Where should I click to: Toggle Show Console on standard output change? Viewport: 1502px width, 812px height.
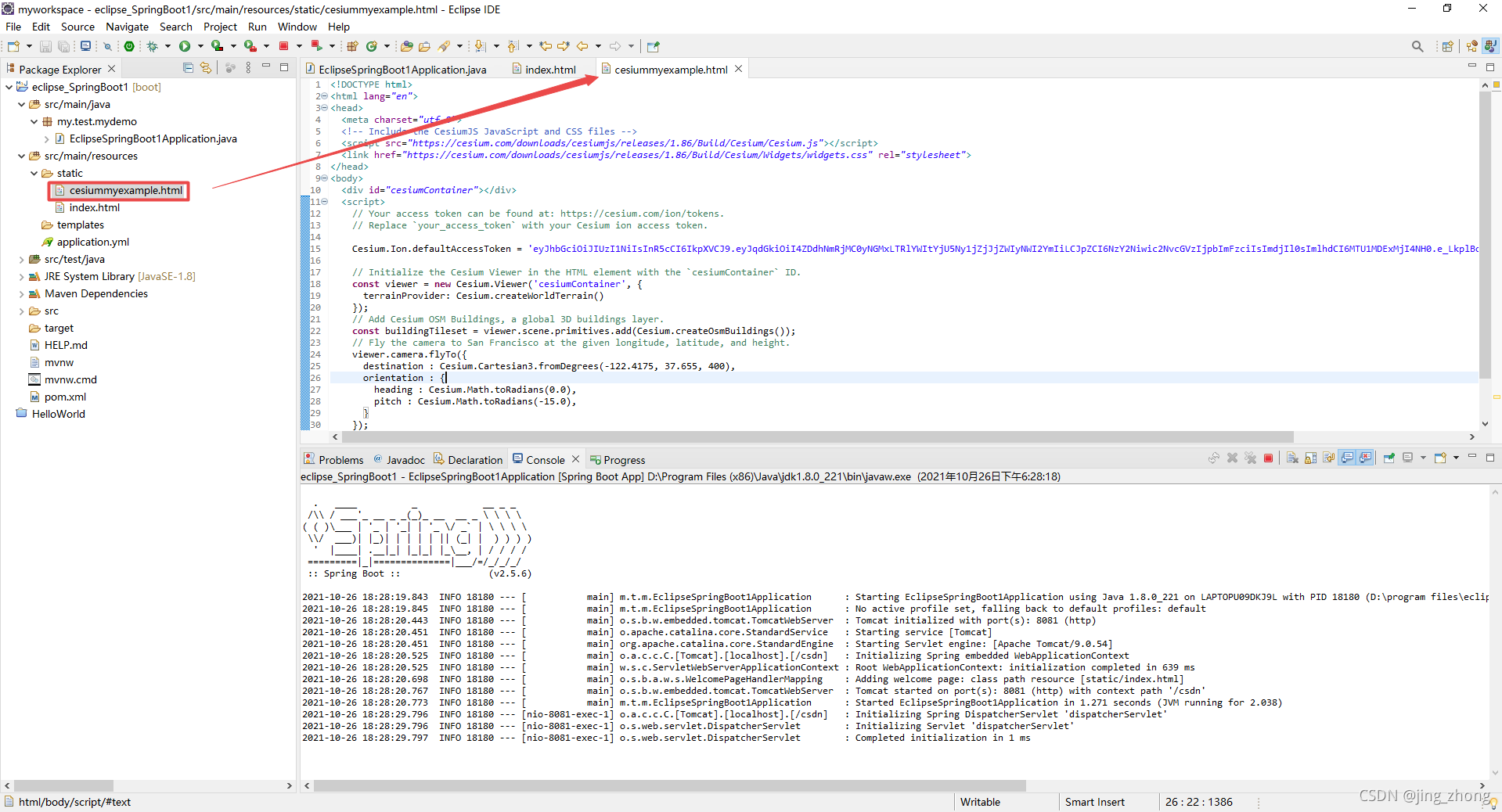[1347, 458]
